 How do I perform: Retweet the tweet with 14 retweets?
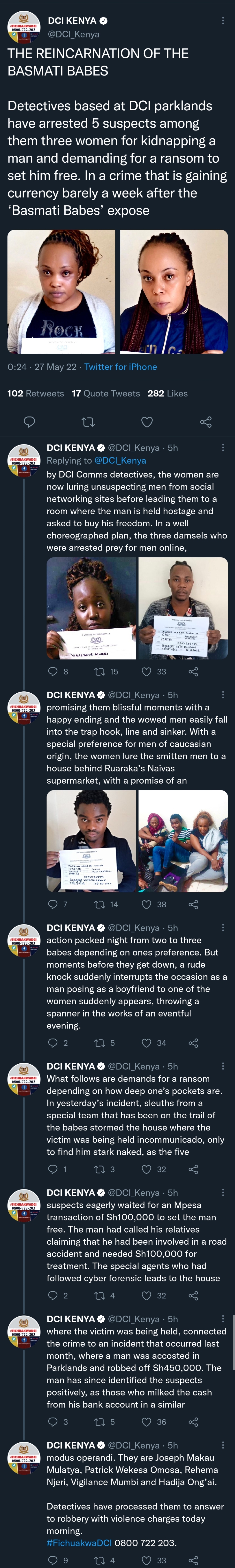click(x=100, y=904)
